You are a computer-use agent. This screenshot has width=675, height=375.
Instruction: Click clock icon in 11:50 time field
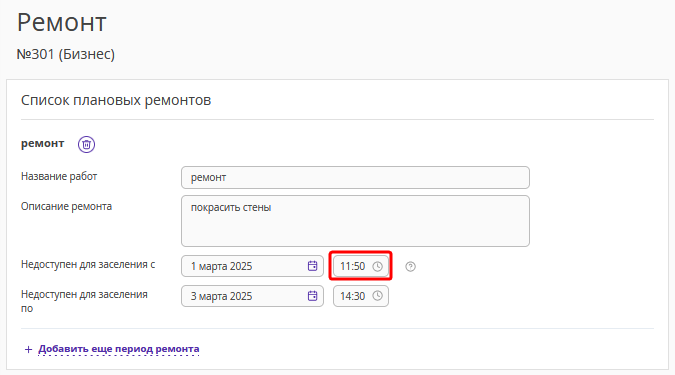coord(378,267)
